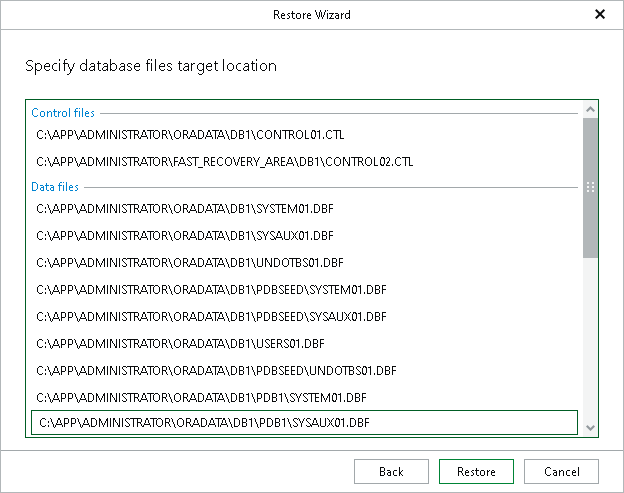Click the Data files section header
Screen dimensions: 624x493
coord(55,186)
